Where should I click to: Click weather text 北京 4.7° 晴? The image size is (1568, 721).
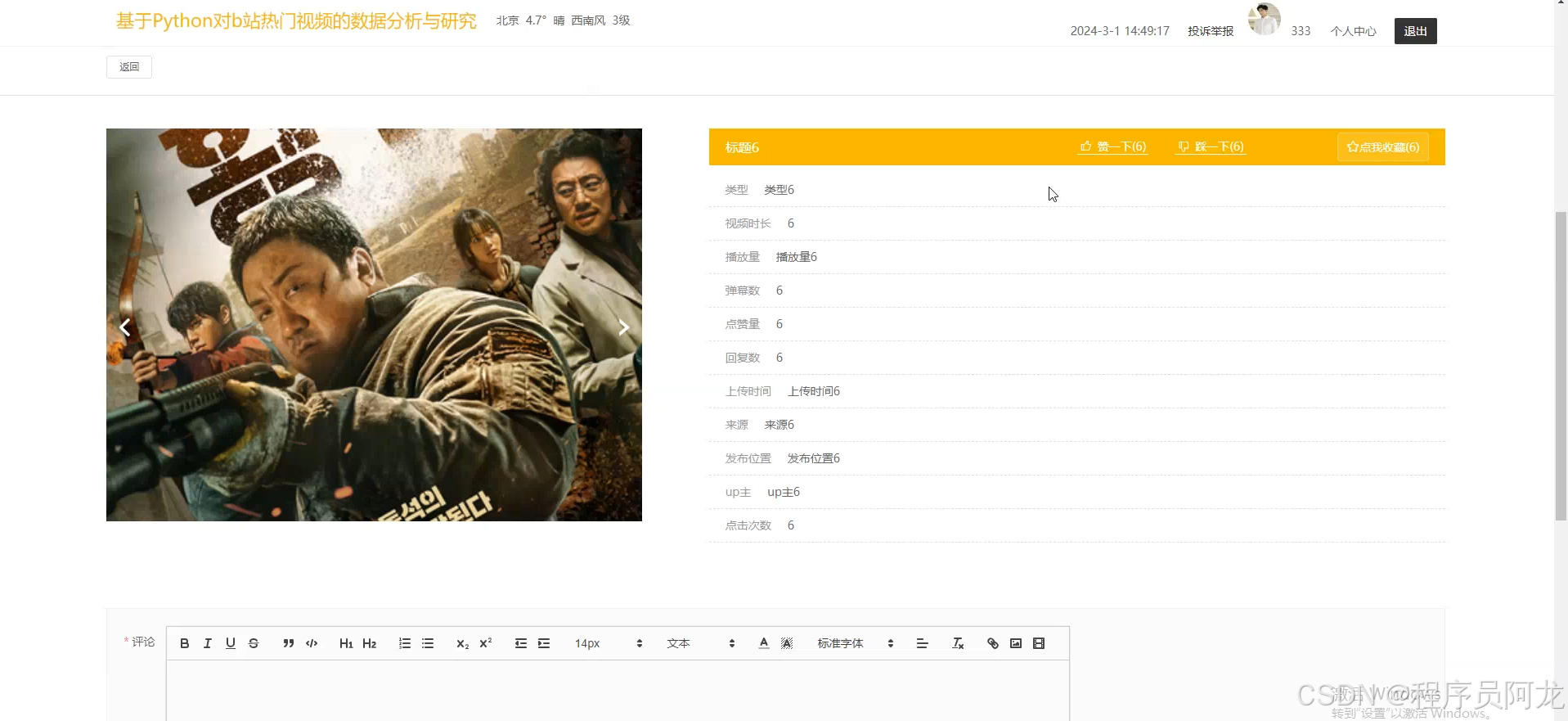[530, 20]
